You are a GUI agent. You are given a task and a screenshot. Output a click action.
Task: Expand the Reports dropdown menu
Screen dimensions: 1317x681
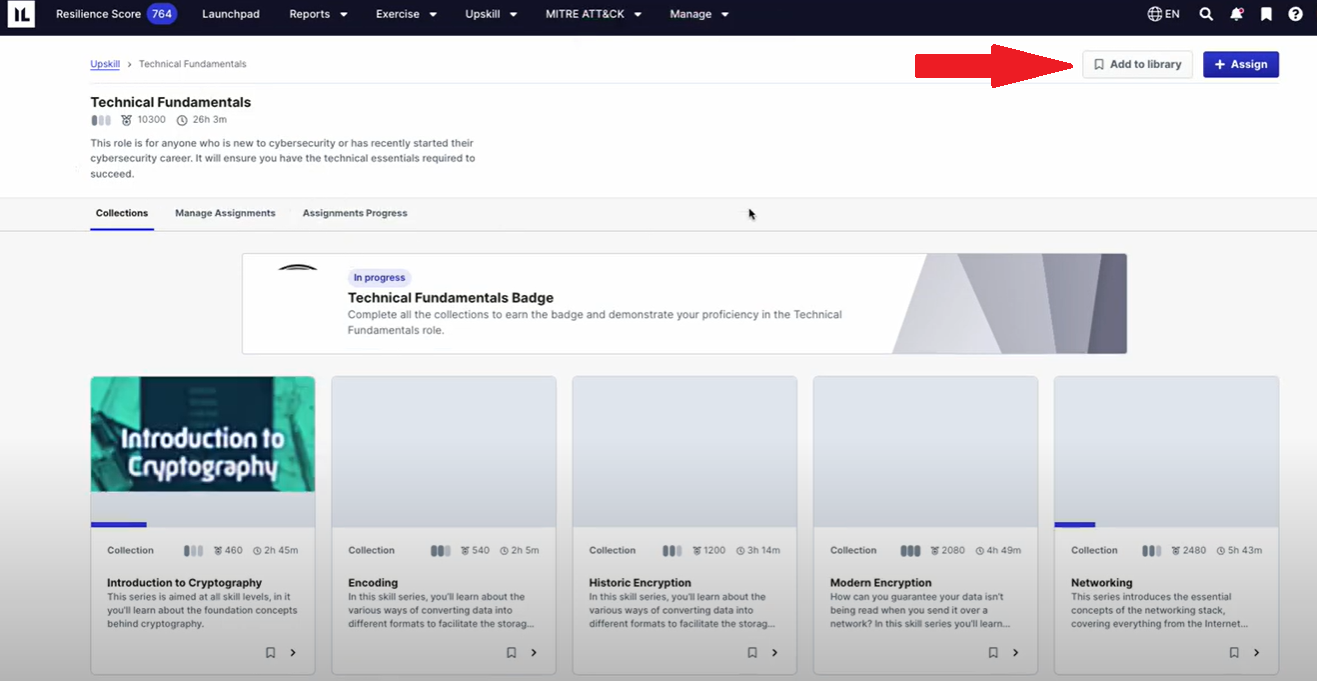(318, 14)
